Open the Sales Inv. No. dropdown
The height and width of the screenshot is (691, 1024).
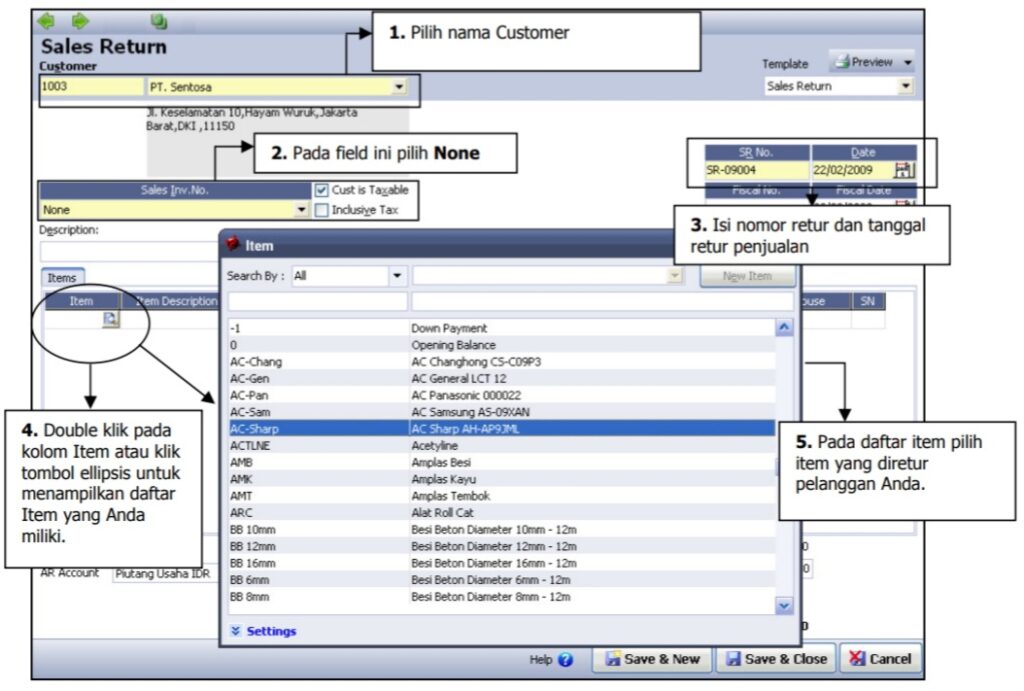click(x=301, y=211)
